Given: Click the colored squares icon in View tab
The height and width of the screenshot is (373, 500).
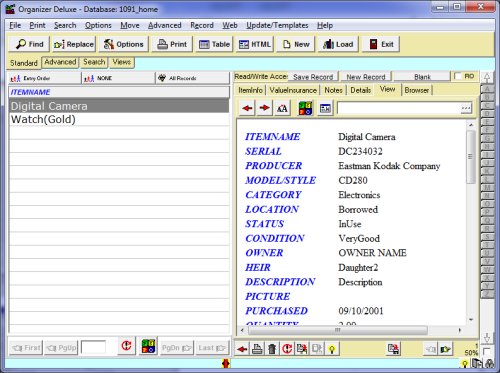Looking at the screenshot, I should point(305,108).
